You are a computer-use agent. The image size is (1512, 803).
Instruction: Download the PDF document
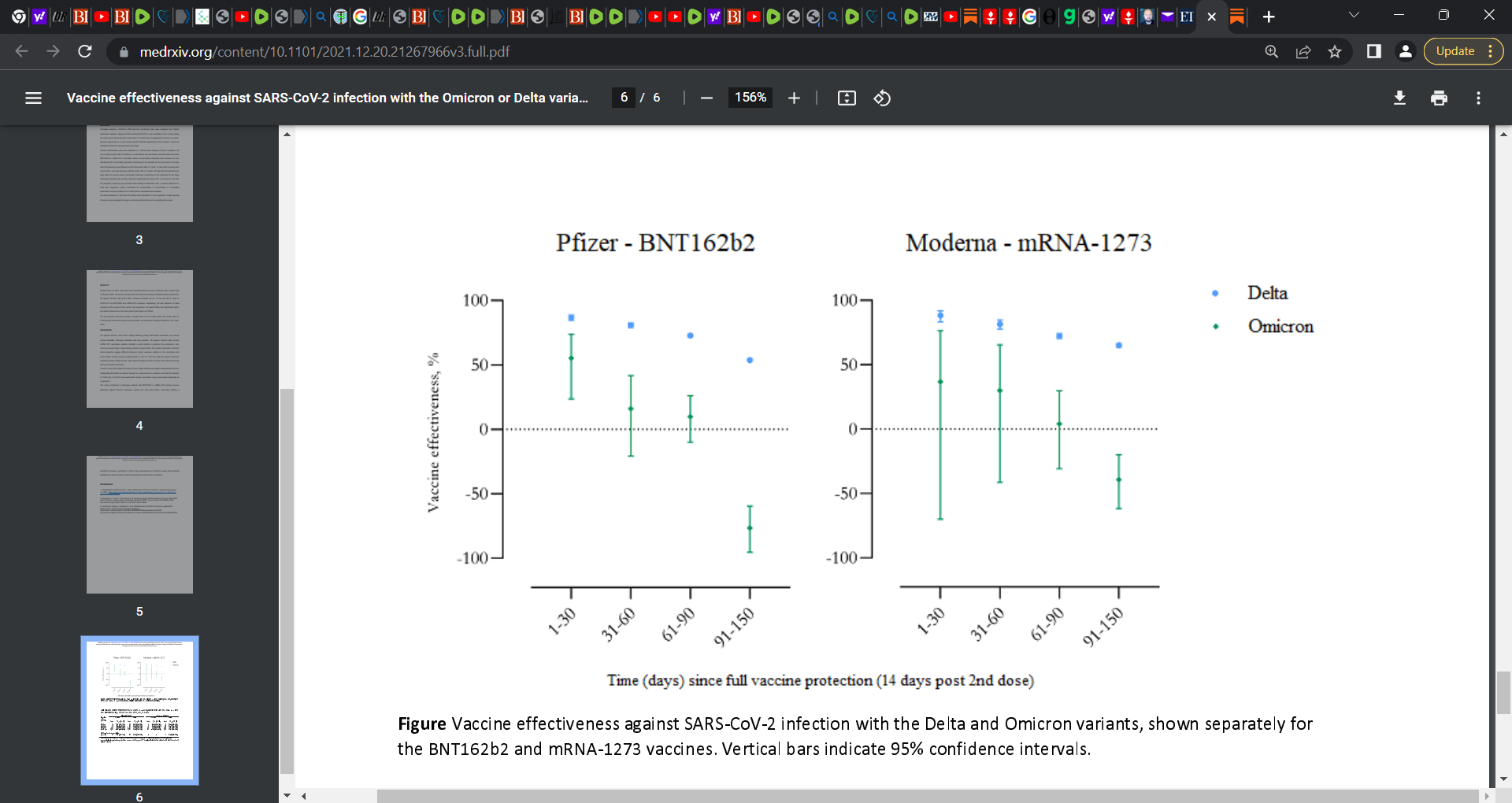pyautogui.click(x=1400, y=98)
